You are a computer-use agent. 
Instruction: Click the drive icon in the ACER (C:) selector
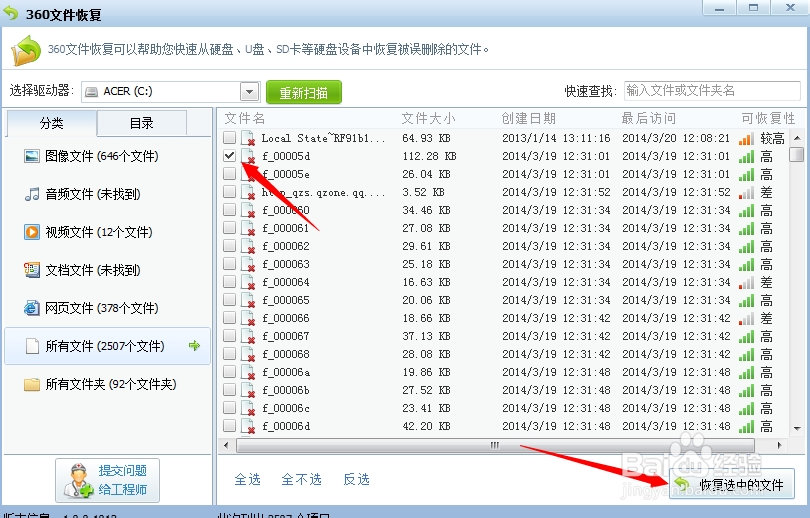click(x=91, y=92)
